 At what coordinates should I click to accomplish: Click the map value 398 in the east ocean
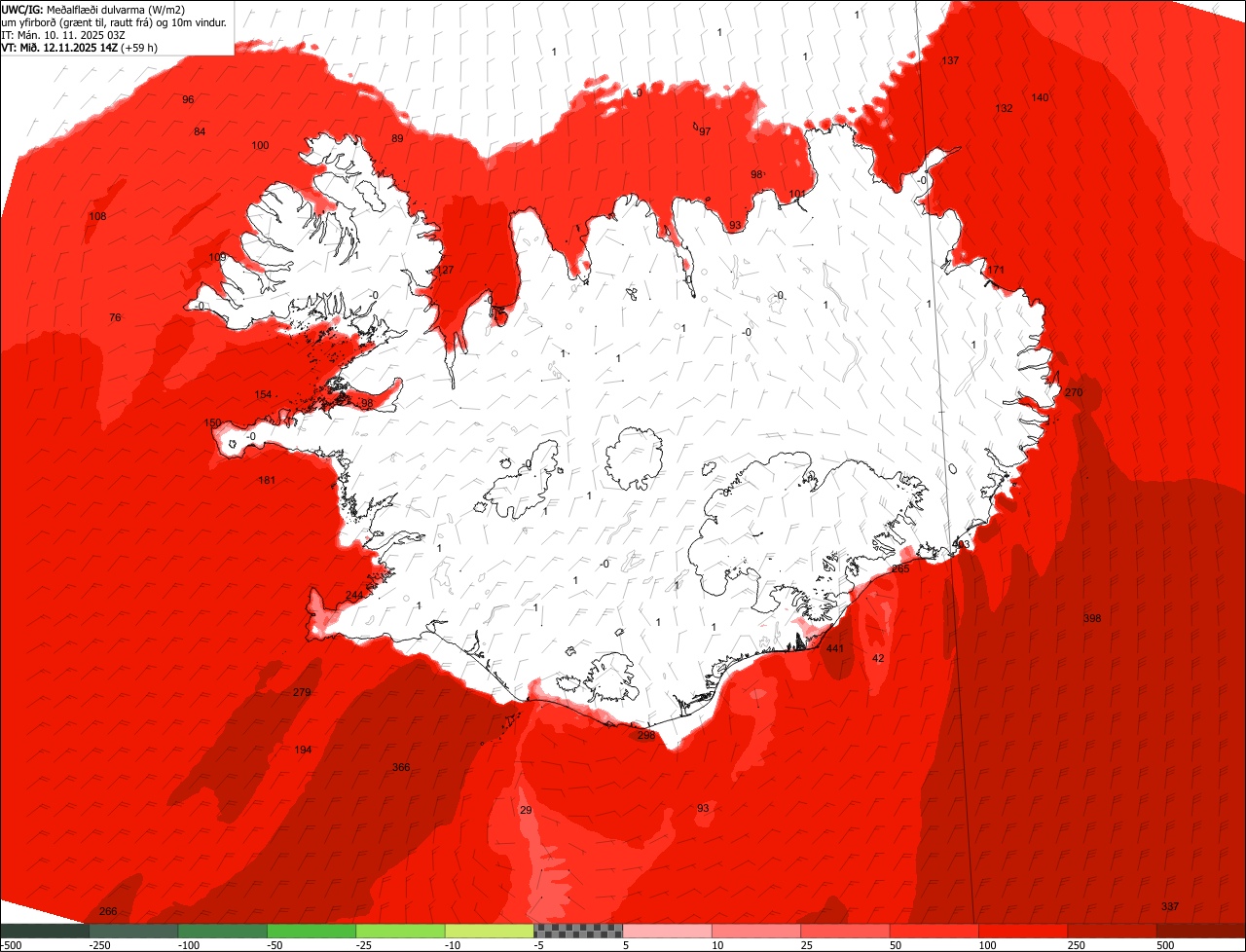point(1092,619)
